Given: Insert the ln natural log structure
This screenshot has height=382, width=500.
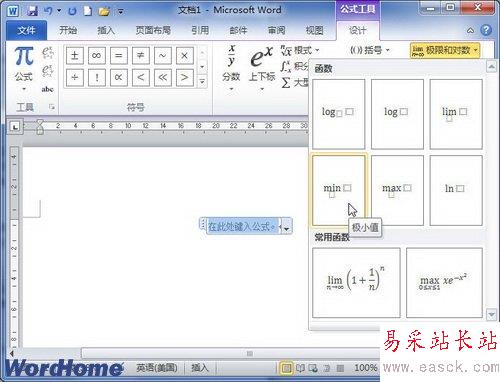Looking at the screenshot, I should coord(456,190).
